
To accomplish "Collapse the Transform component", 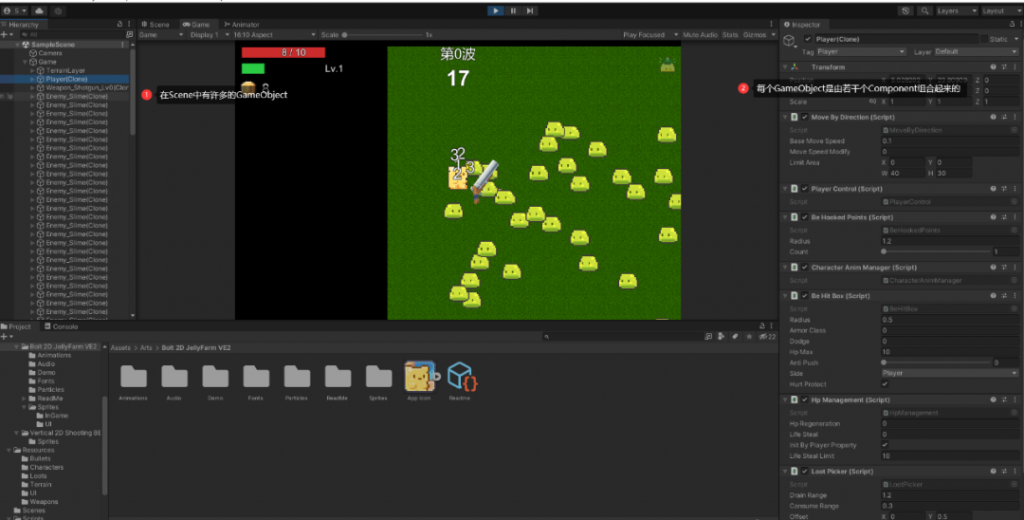I will (785, 67).
